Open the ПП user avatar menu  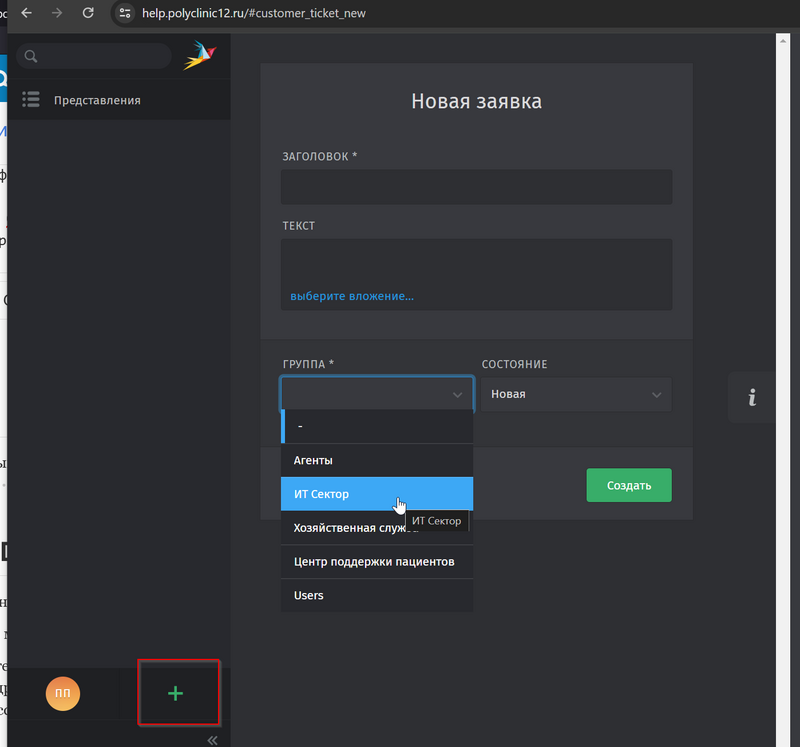click(x=63, y=693)
